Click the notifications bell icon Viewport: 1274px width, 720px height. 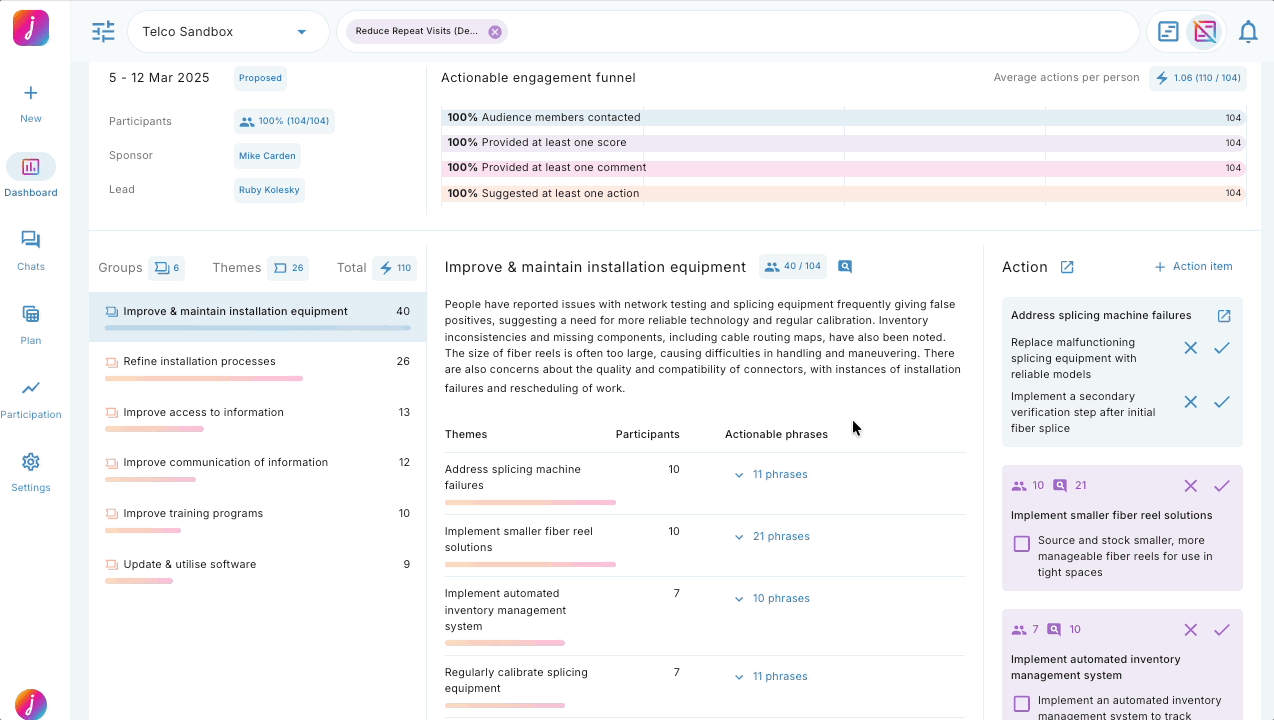coord(1247,32)
